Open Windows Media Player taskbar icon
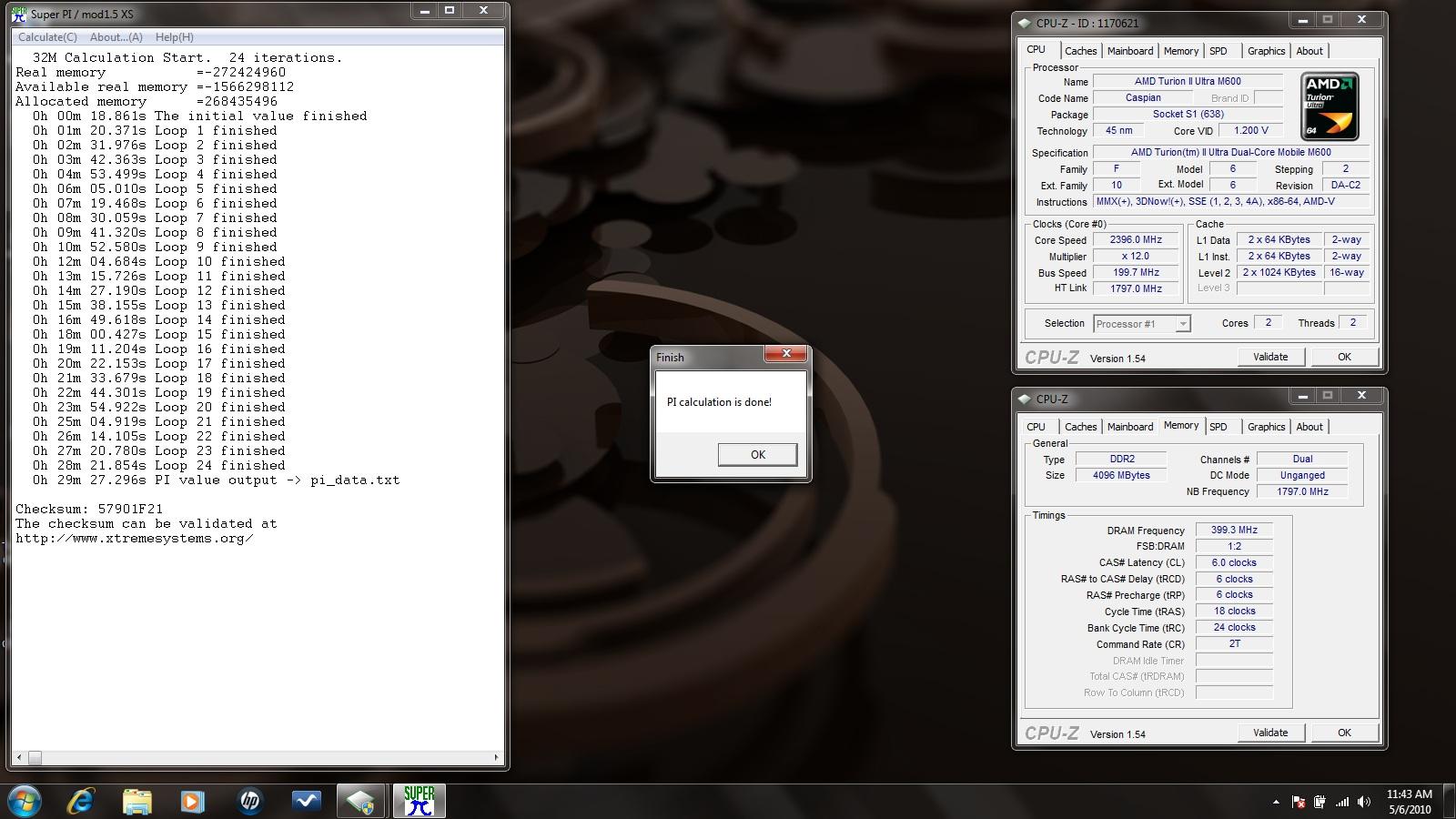The image size is (1456, 819). 192,801
